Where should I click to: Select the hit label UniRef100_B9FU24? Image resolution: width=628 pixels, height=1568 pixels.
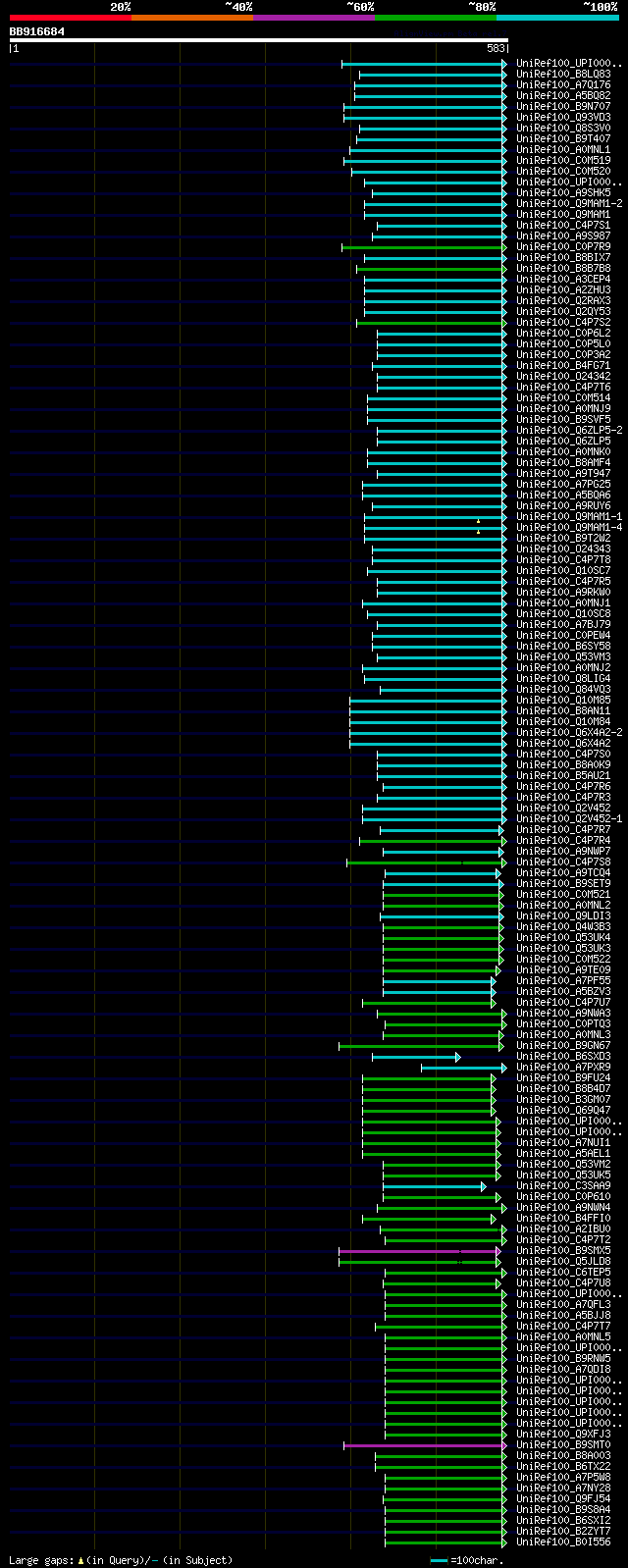tap(563, 1077)
